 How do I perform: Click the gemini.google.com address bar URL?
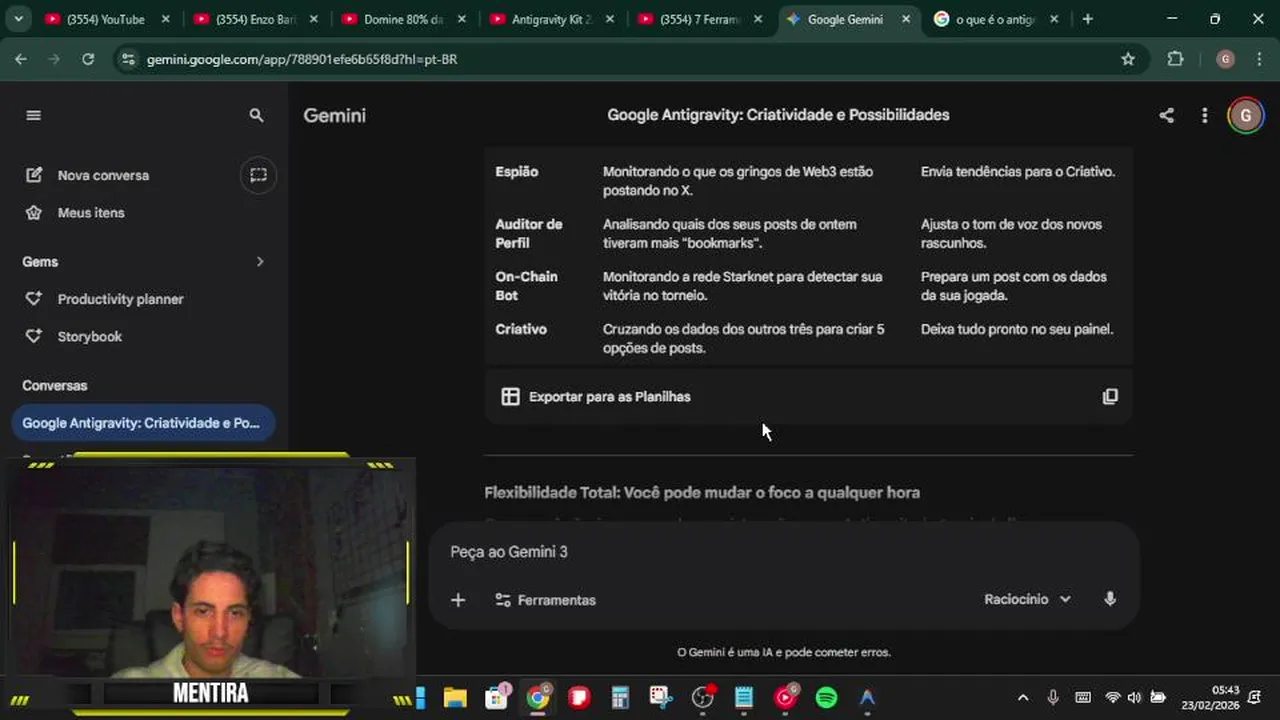(302, 59)
